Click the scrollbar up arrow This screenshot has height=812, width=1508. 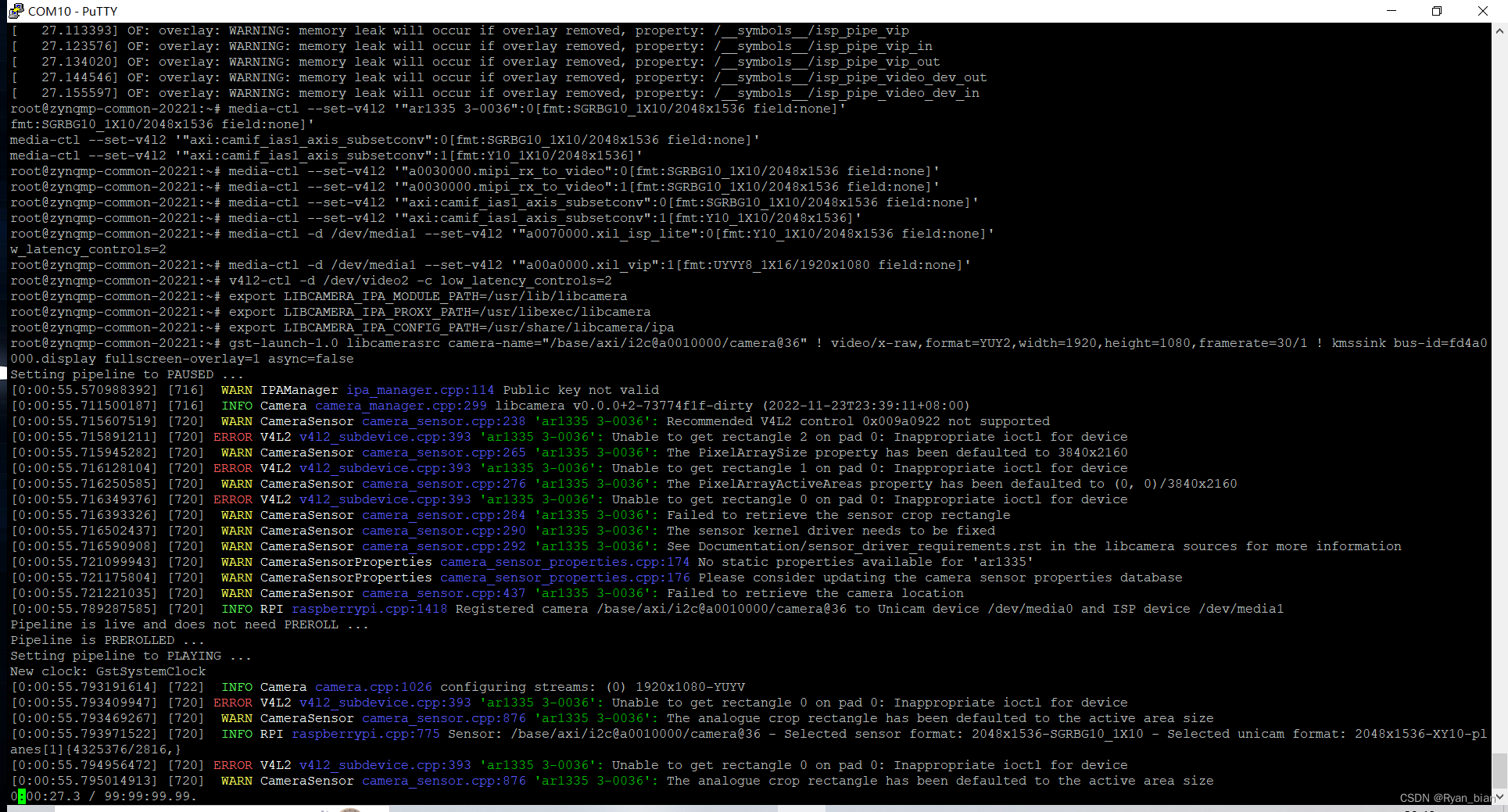(1499, 31)
